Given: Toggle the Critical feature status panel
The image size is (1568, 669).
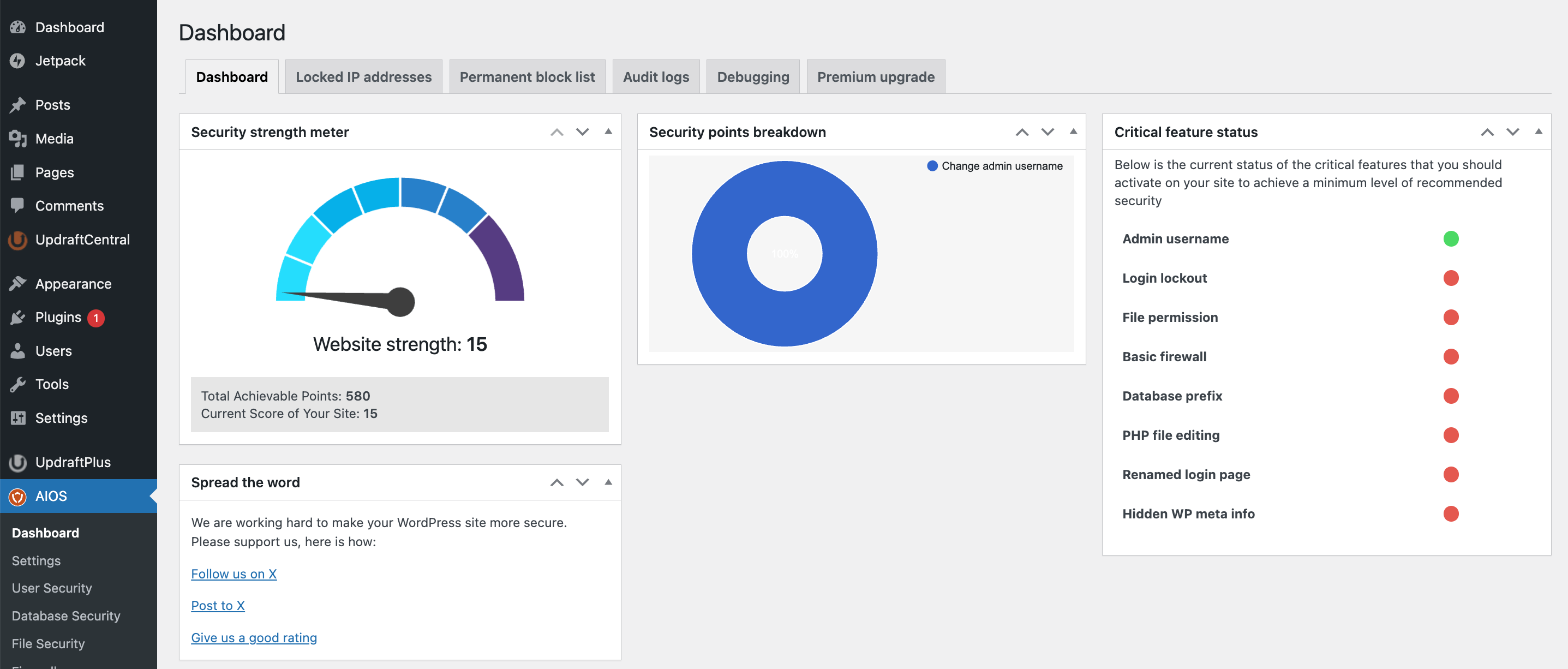Looking at the screenshot, I should pos(1537,132).
